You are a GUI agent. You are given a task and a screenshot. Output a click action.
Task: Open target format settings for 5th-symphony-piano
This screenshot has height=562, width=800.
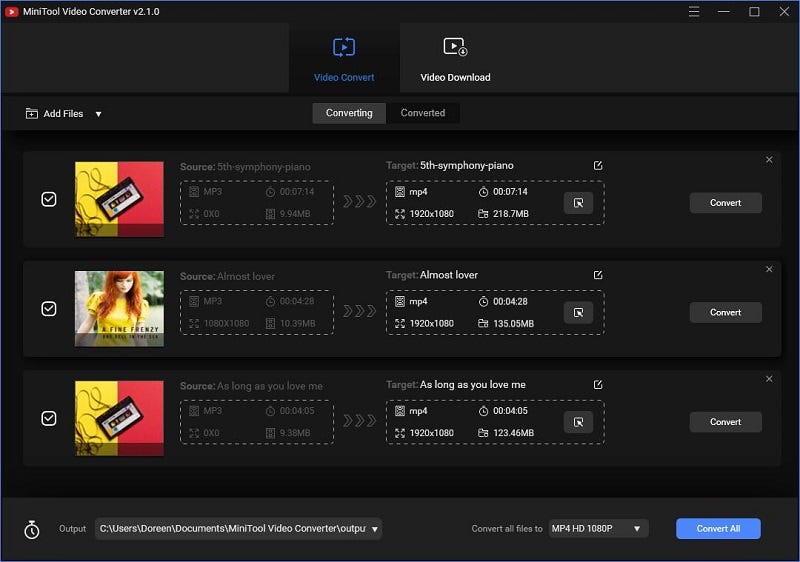point(578,202)
